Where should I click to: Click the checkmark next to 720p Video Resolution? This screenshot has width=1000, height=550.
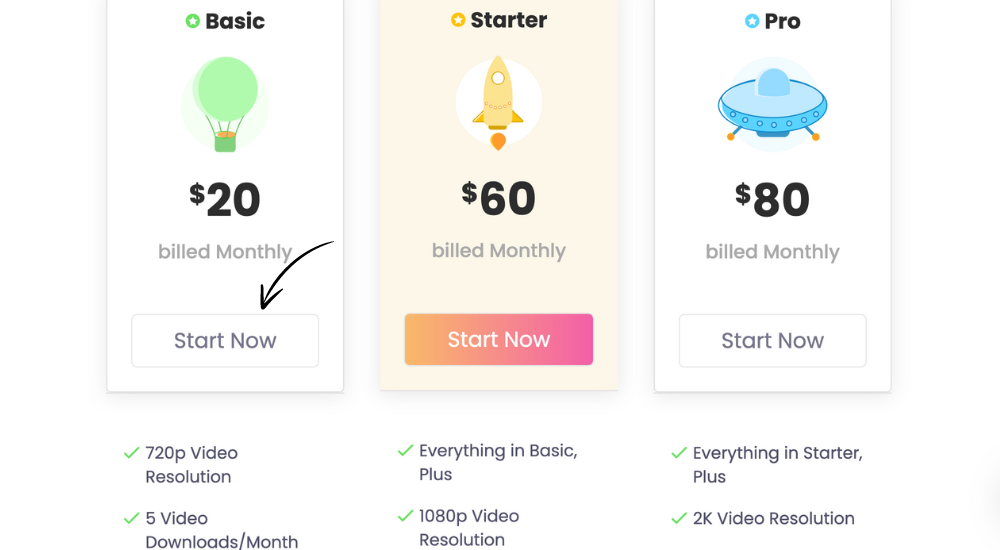[x=131, y=453]
